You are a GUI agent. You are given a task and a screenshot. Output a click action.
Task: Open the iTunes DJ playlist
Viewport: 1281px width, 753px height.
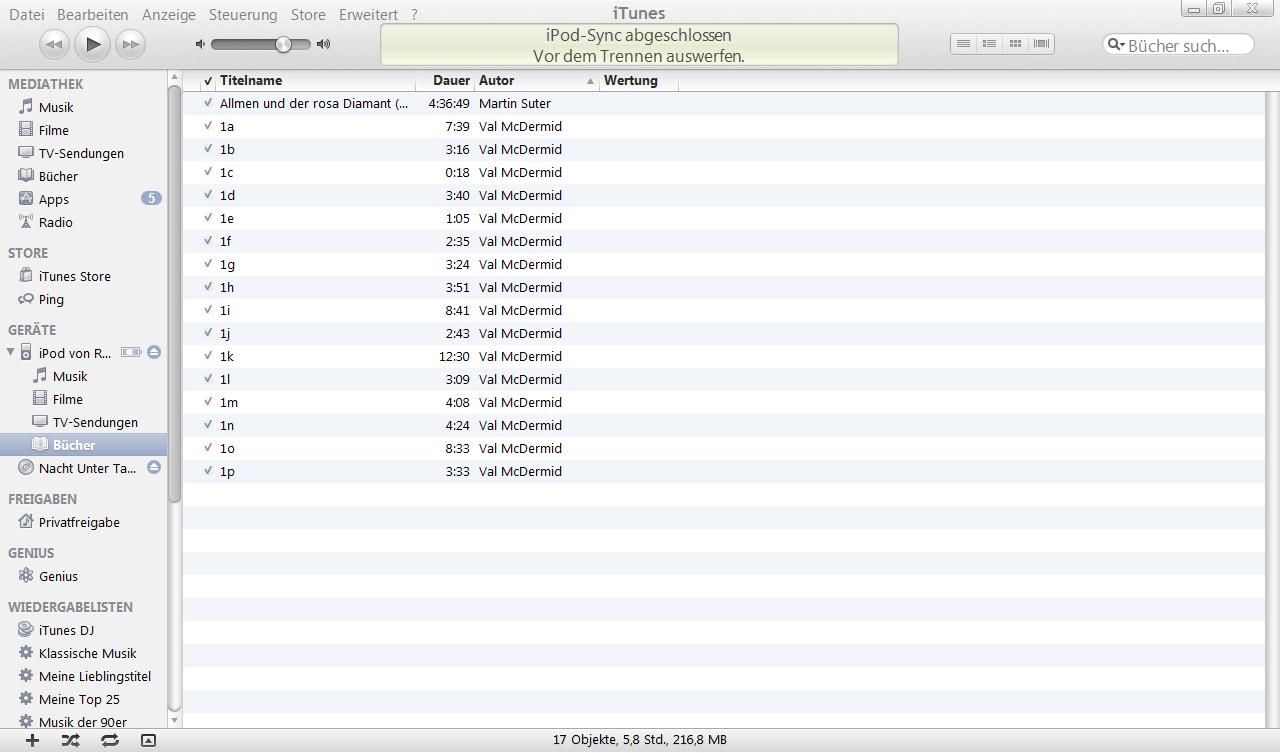point(66,630)
